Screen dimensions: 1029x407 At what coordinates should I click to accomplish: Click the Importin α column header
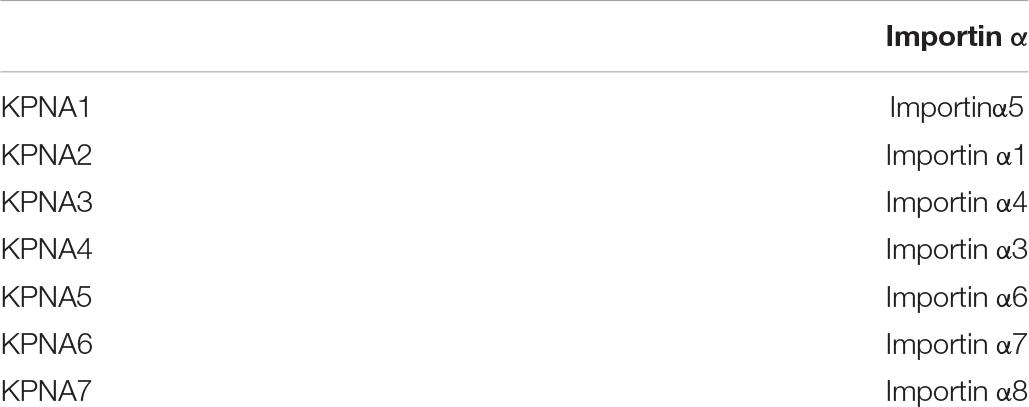pyautogui.click(x=956, y=37)
